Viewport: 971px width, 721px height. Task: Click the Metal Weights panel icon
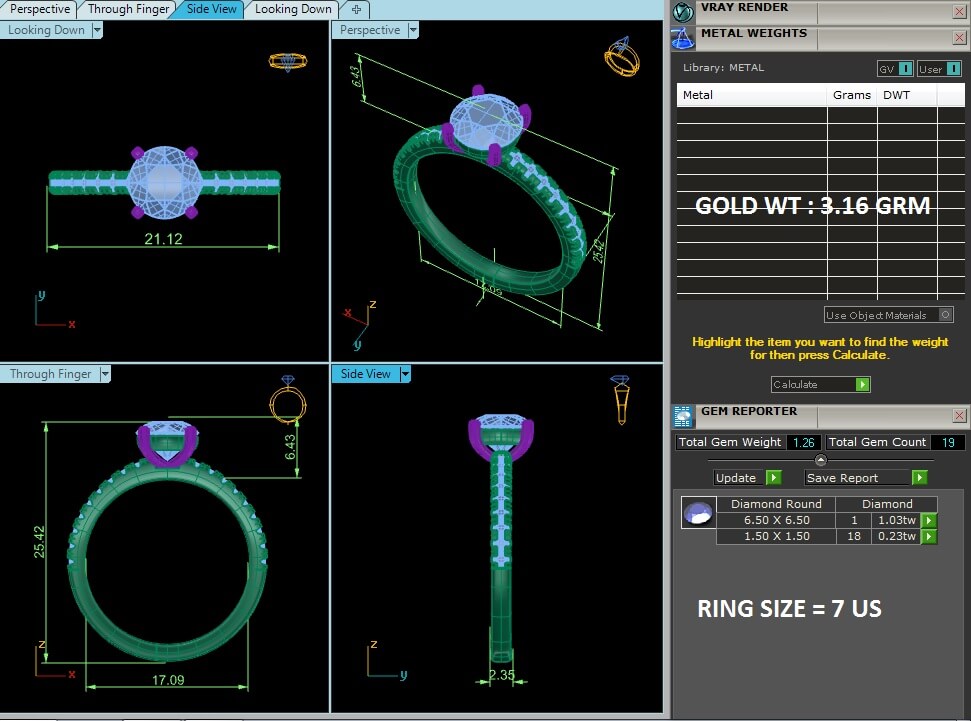[x=683, y=38]
